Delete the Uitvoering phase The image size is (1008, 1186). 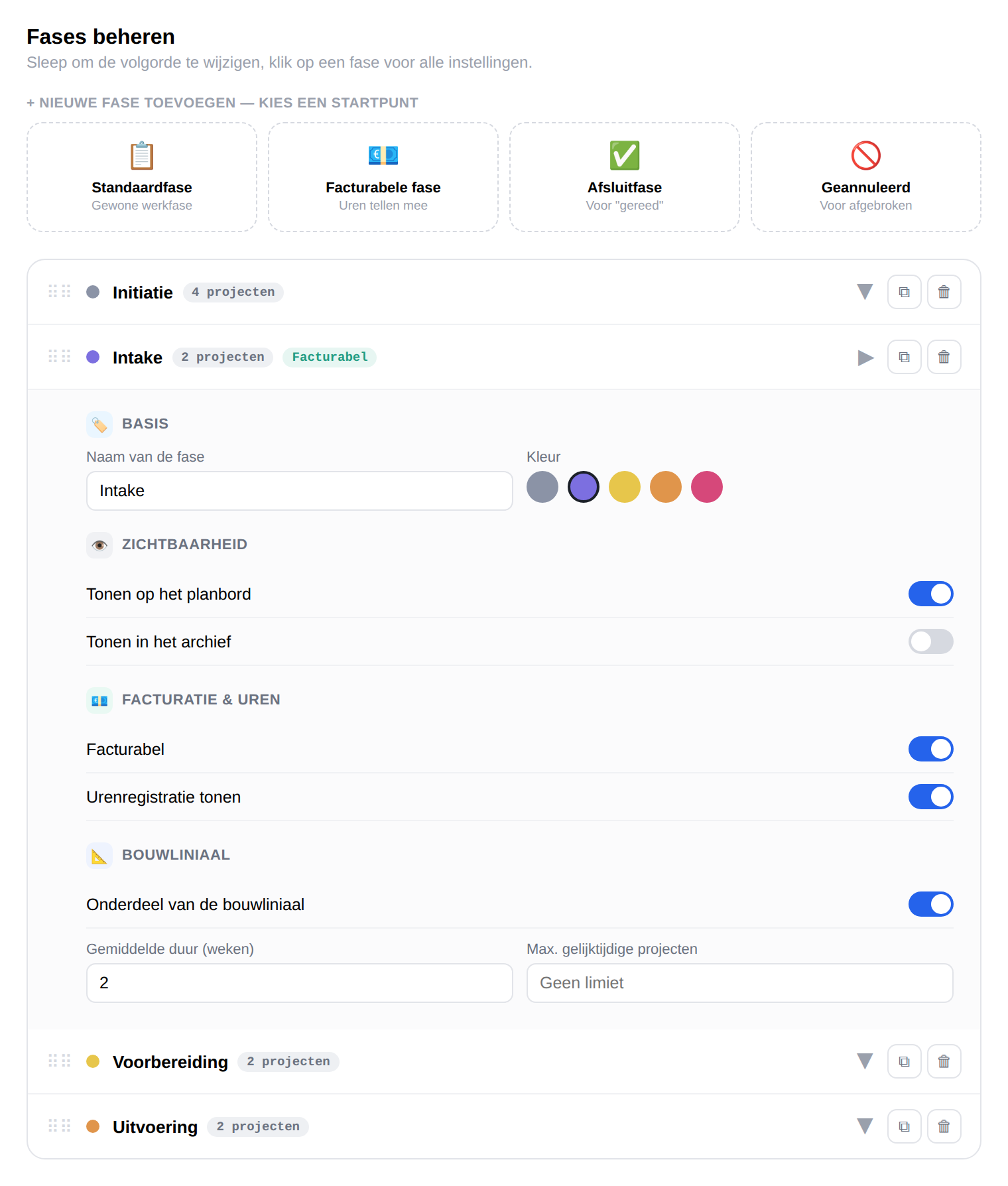point(944,1126)
